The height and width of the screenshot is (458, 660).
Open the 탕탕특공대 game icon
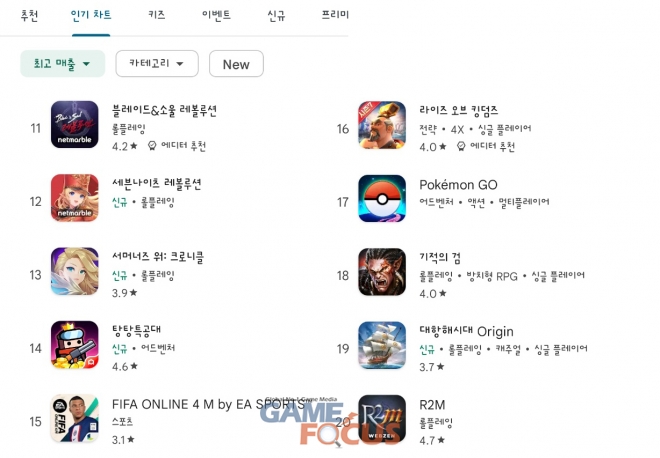[x=75, y=345]
